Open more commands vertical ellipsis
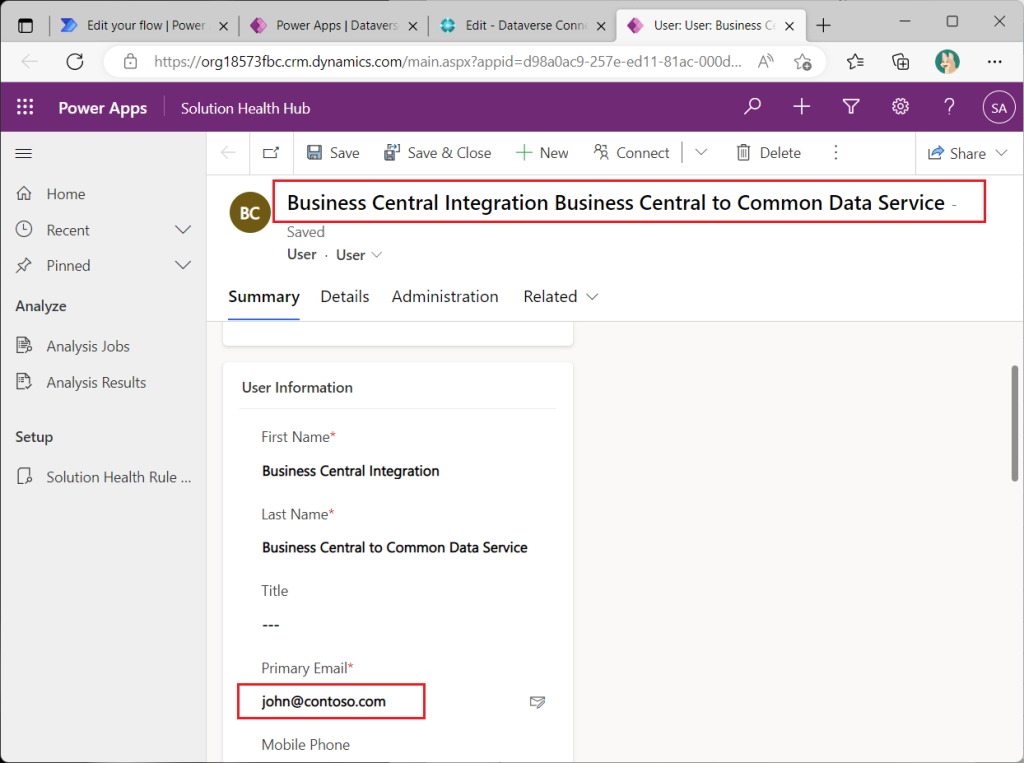1024x763 pixels. 835,153
